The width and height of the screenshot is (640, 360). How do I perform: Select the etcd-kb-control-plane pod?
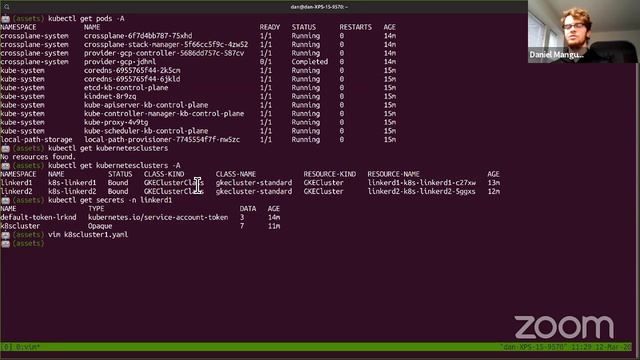126,88
